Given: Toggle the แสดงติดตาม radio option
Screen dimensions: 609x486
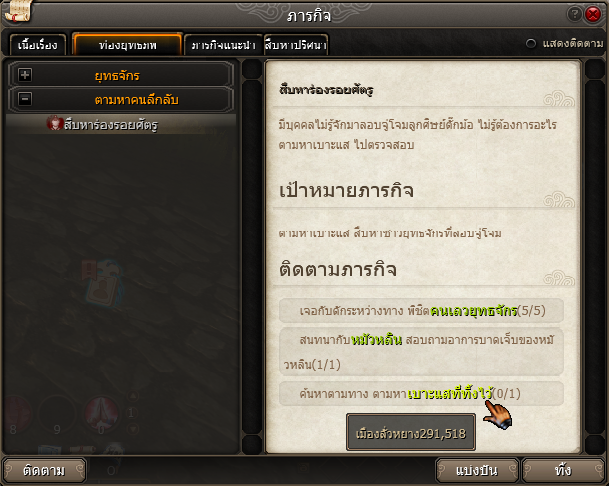Looking at the screenshot, I should pyautogui.click(x=531, y=44).
